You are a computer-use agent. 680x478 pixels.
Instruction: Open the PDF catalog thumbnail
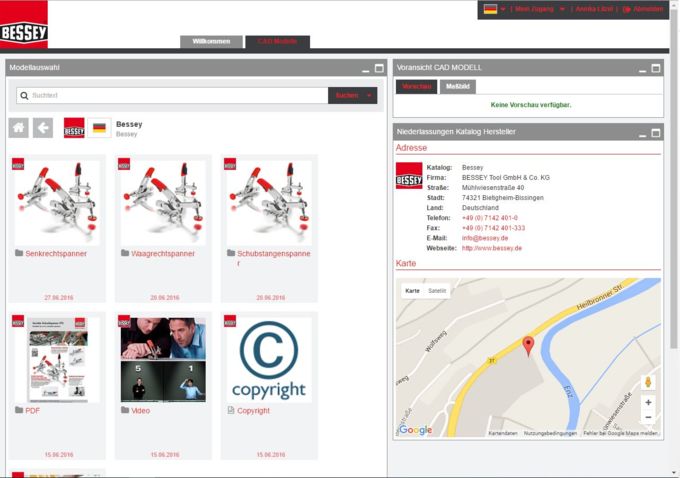coord(57,360)
